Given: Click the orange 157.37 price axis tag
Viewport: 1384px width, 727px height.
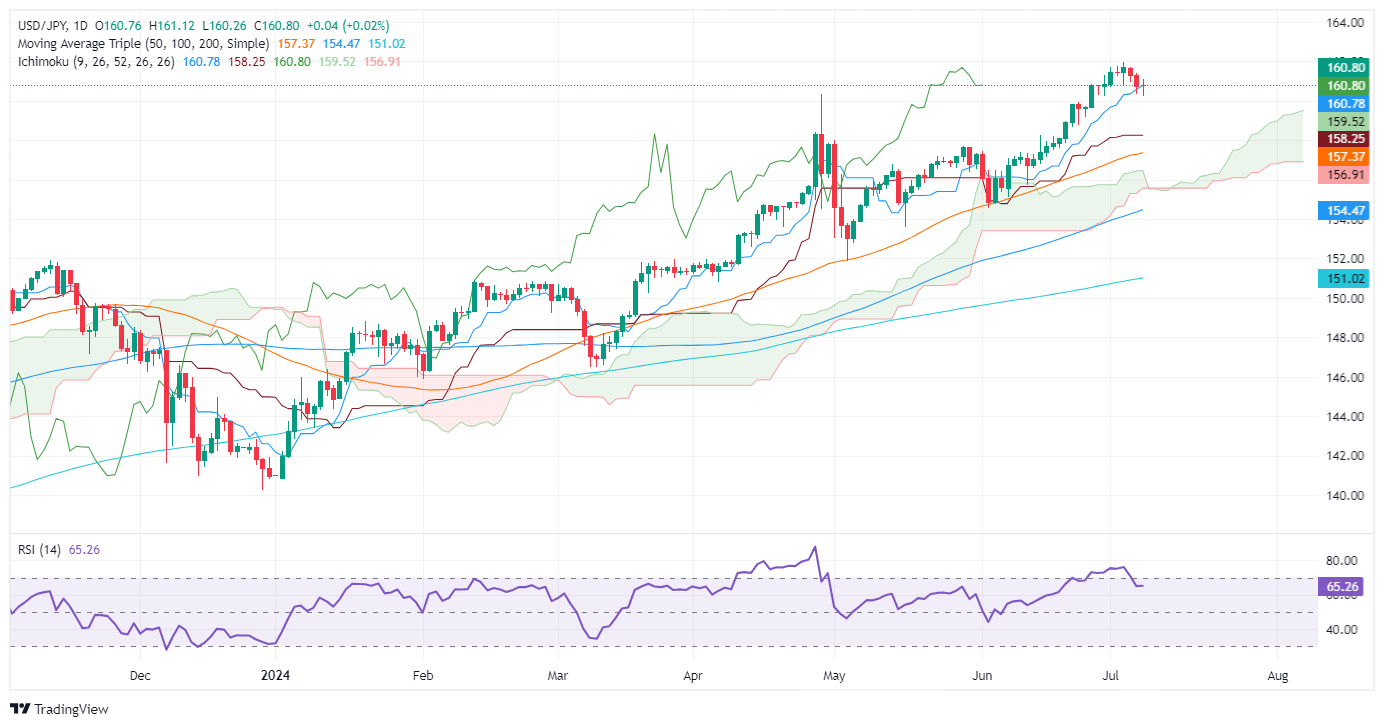Looking at the screenshot, I should pos(1345,158).
